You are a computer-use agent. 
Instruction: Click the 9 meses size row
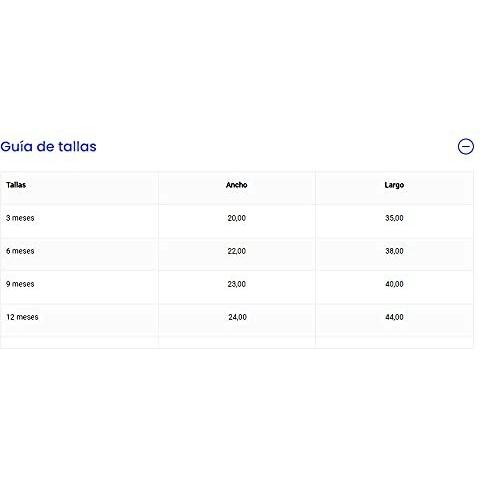237,284
